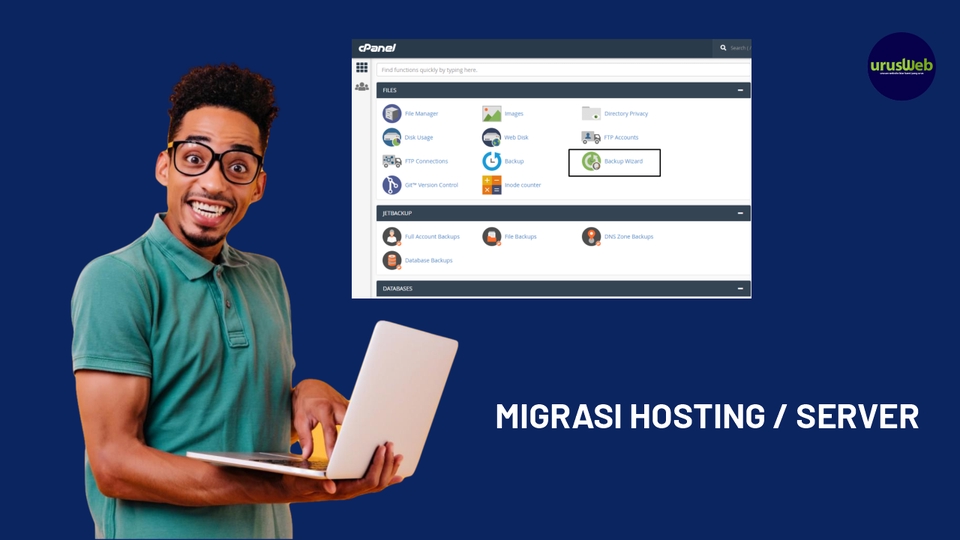Click the header Search field
This screenshot has height=540, width=960.
[732, 48]
